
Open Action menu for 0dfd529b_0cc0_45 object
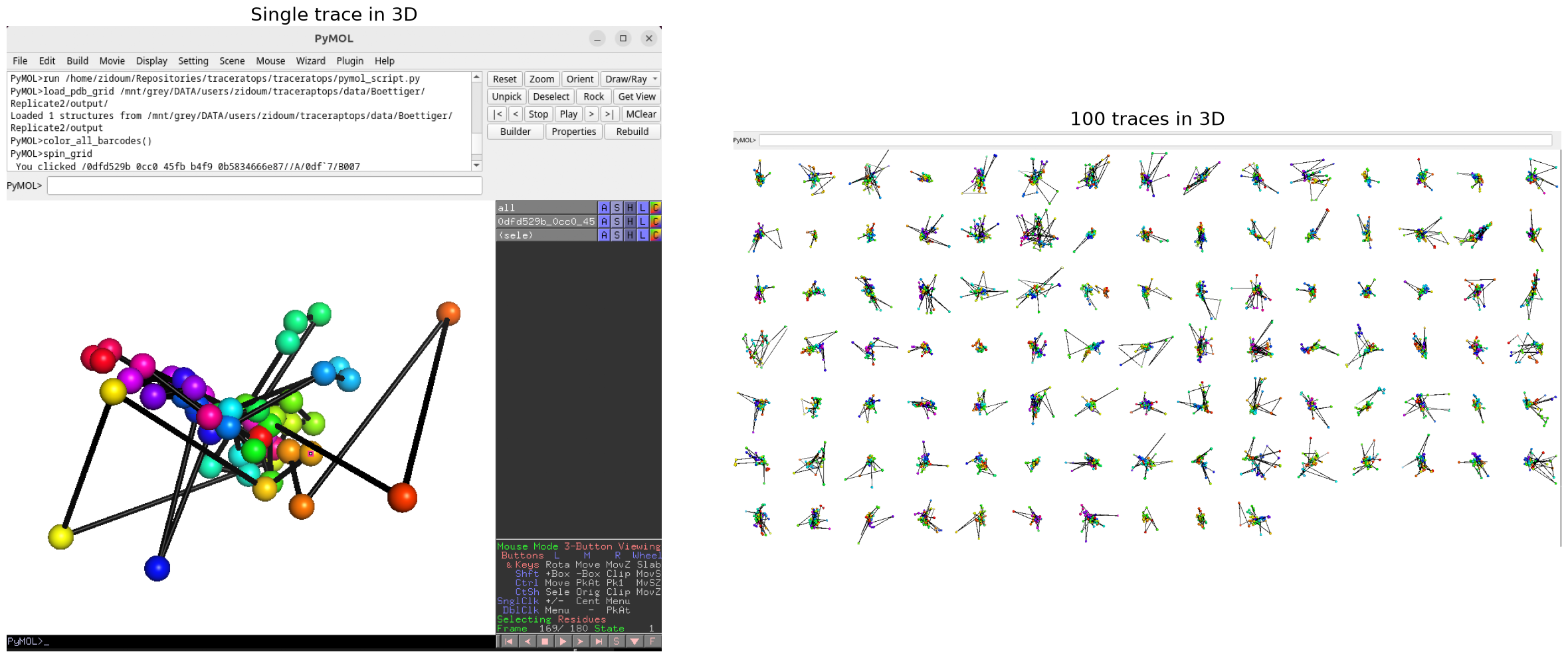click(604, 221)
